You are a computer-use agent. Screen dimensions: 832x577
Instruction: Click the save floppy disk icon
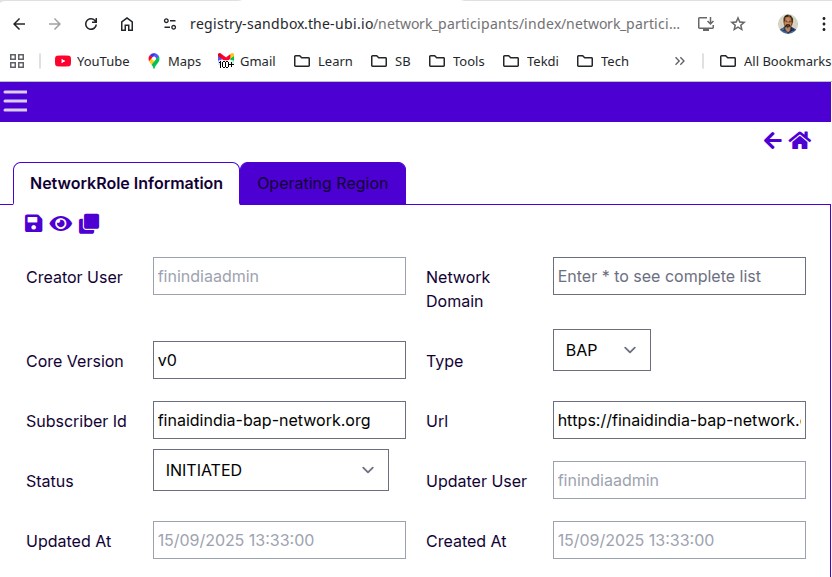[x=34, y=223]
